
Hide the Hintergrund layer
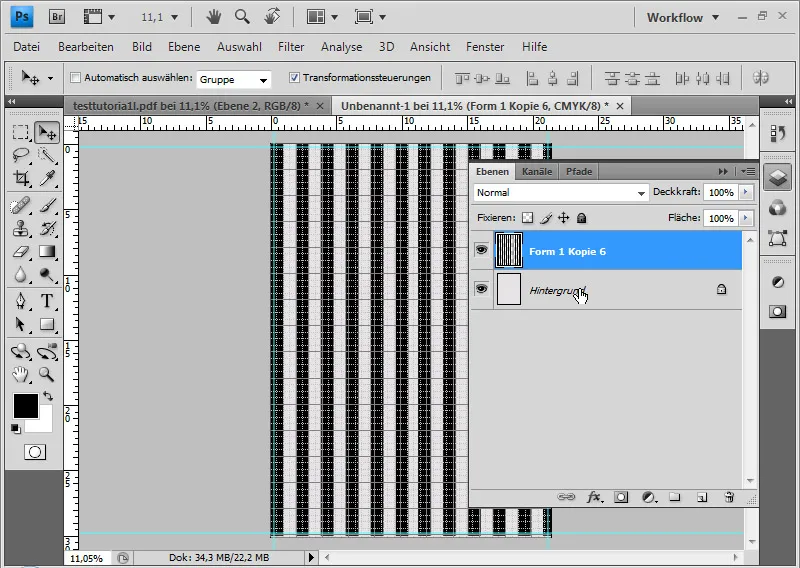(x=481, y=289)
